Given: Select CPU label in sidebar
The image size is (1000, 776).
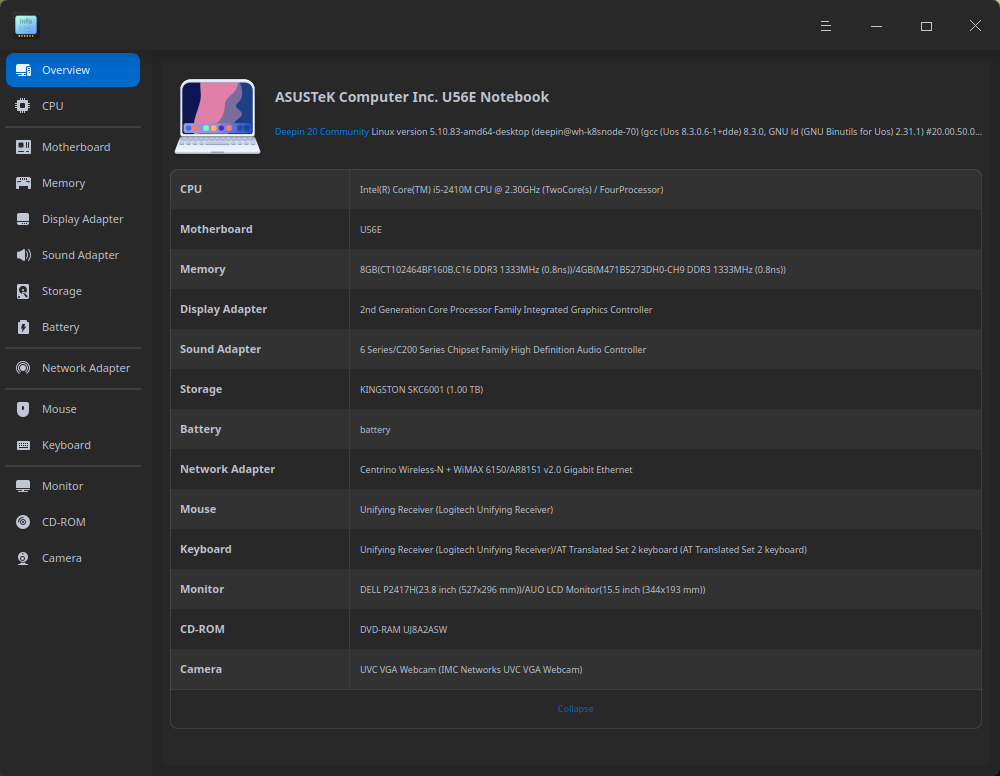Looking at the screenshot, I should coord(52,106).
